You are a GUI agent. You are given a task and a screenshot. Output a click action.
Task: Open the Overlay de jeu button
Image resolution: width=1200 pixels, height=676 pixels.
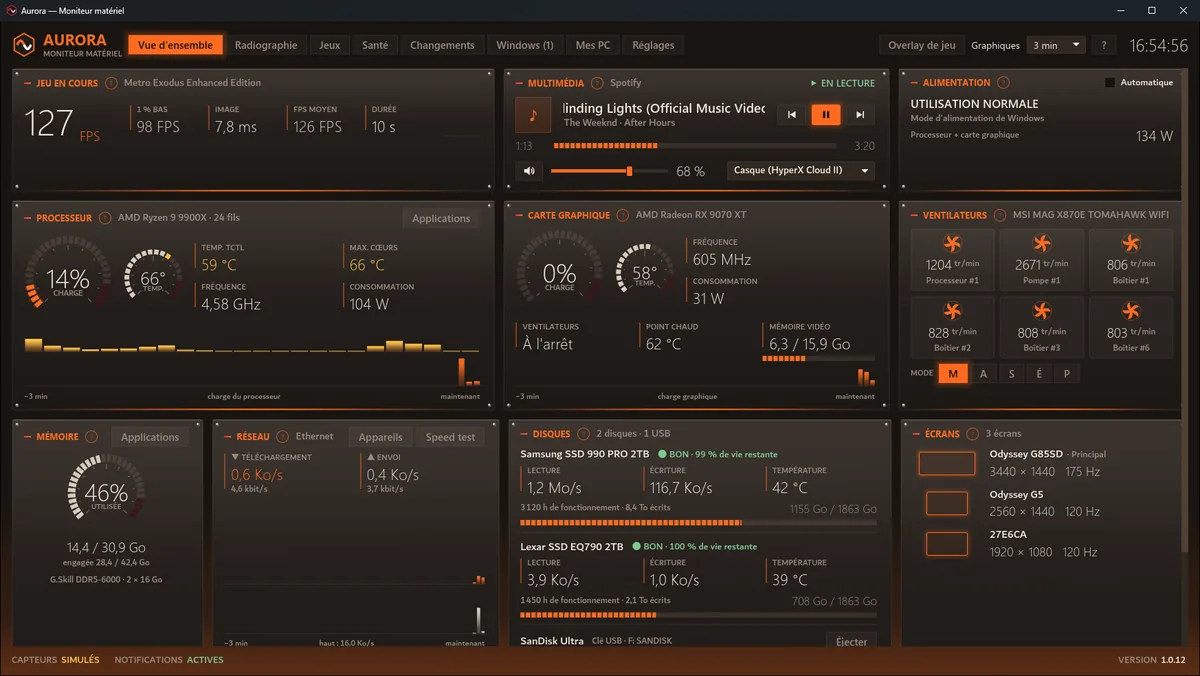pyautogui.click(x=921, y=45)
